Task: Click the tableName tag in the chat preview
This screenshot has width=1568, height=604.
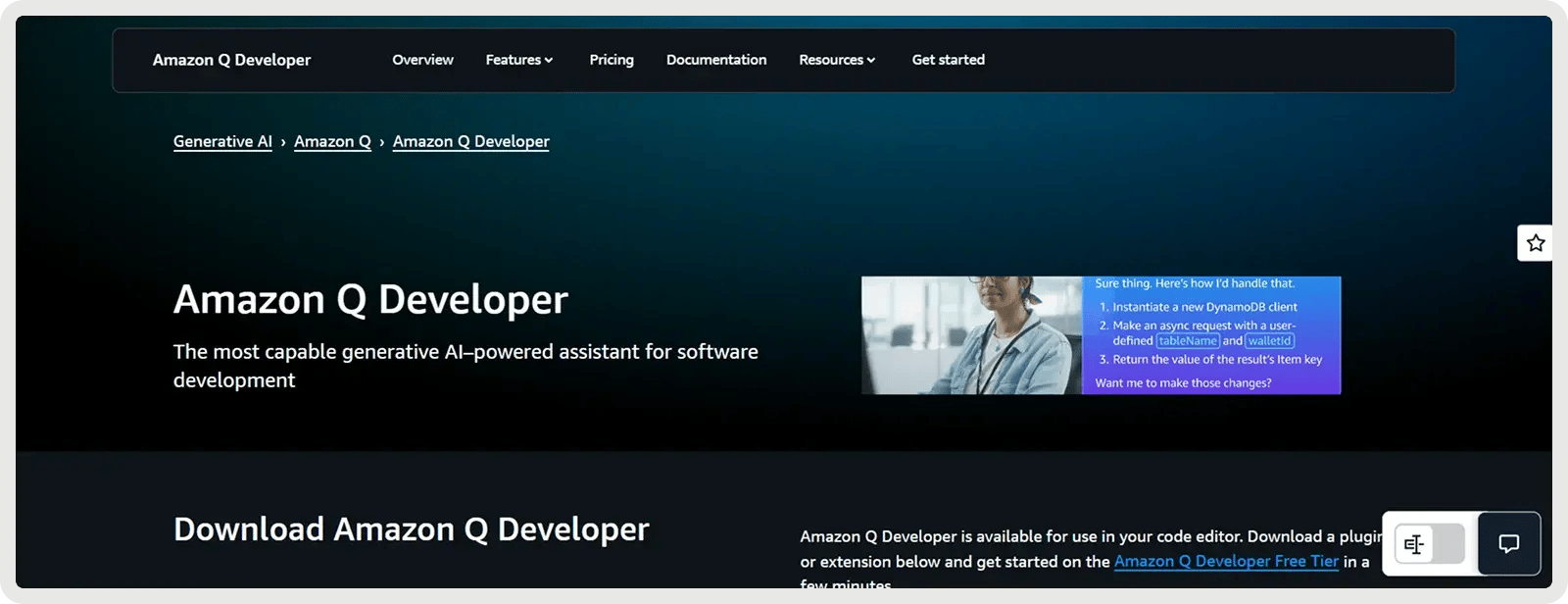Action: [1188, 341]
